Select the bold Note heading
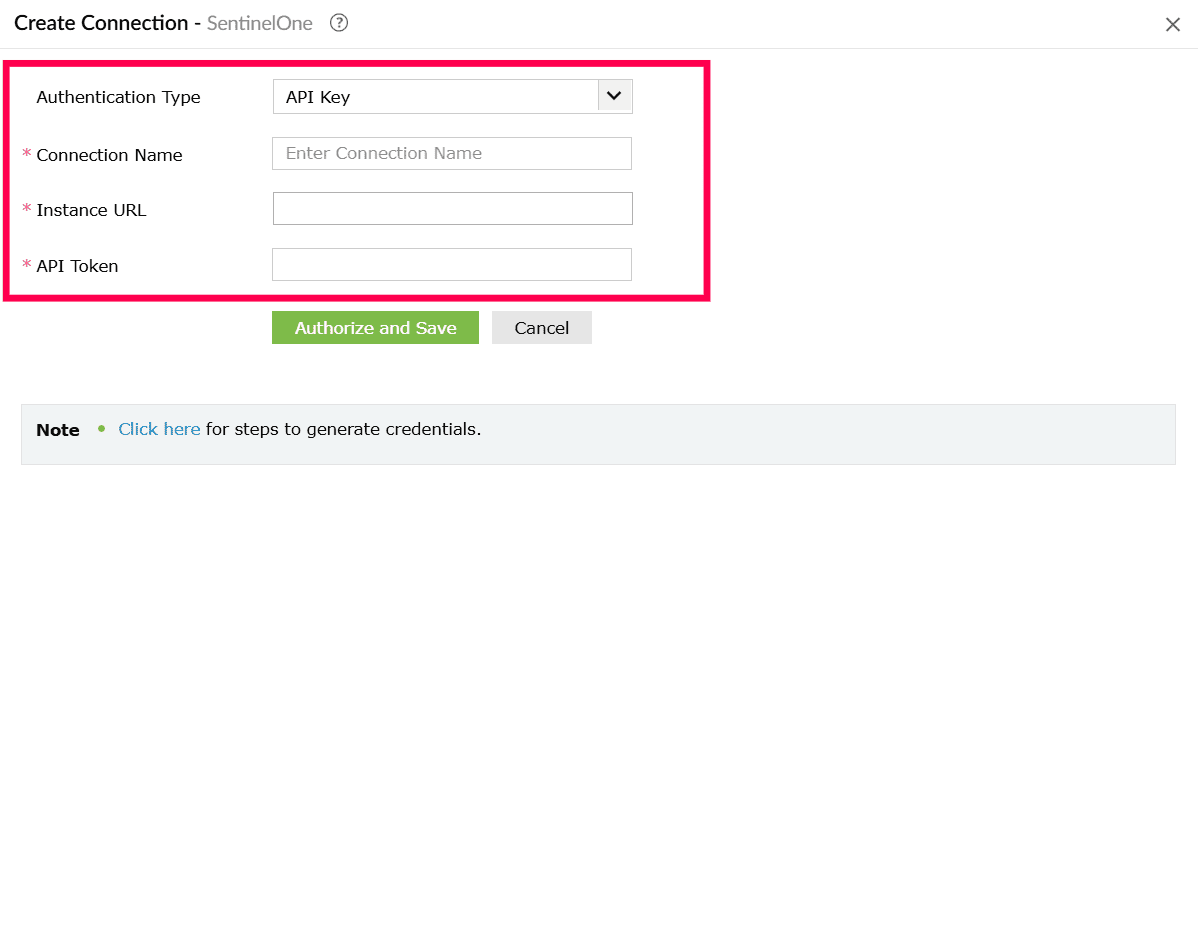Screen dimensions: 1198x944 (x=58, y=430)
